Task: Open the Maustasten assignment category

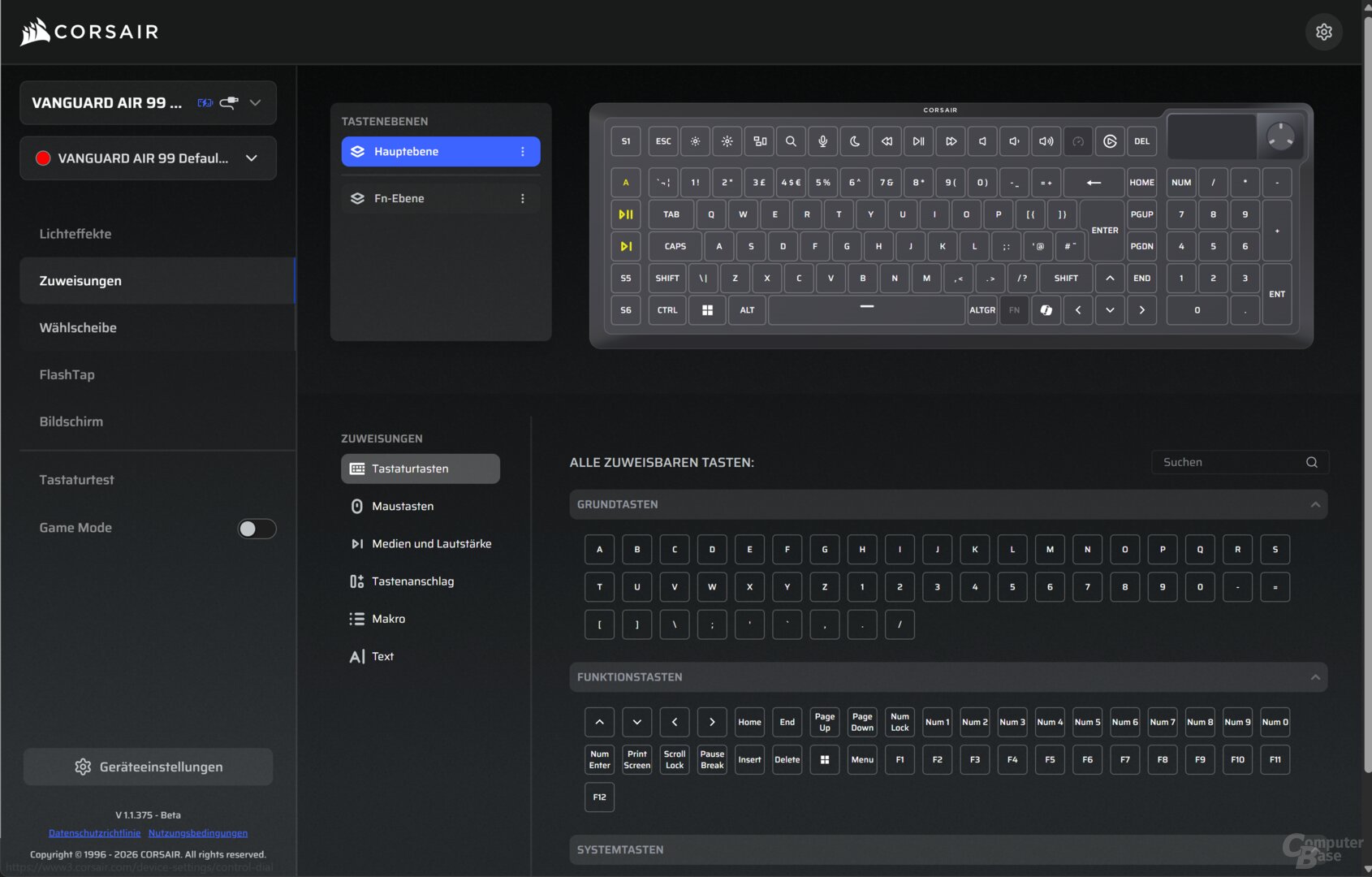Action: click(x=402, y=506)
